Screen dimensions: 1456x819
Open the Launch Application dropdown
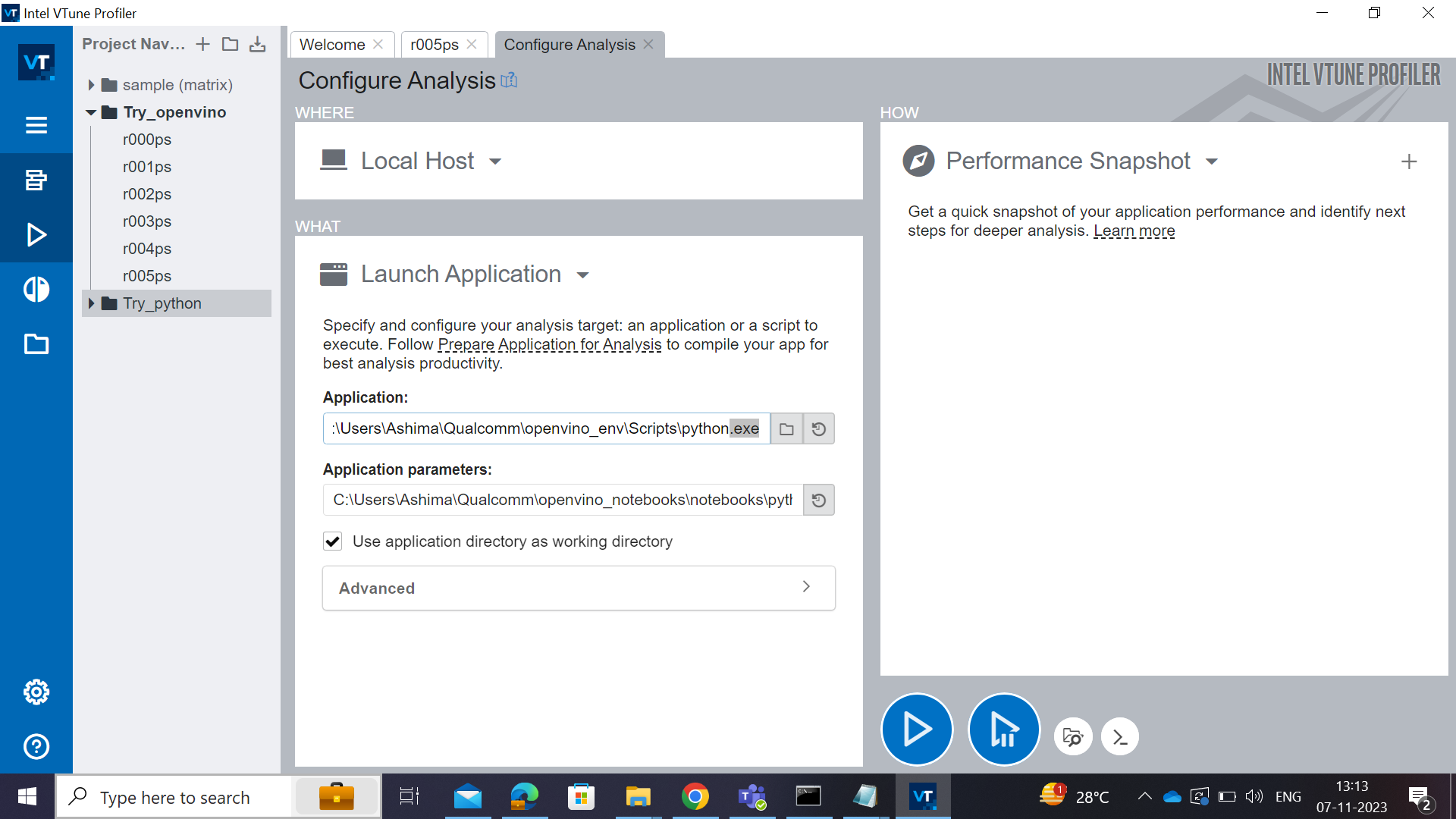582,275
